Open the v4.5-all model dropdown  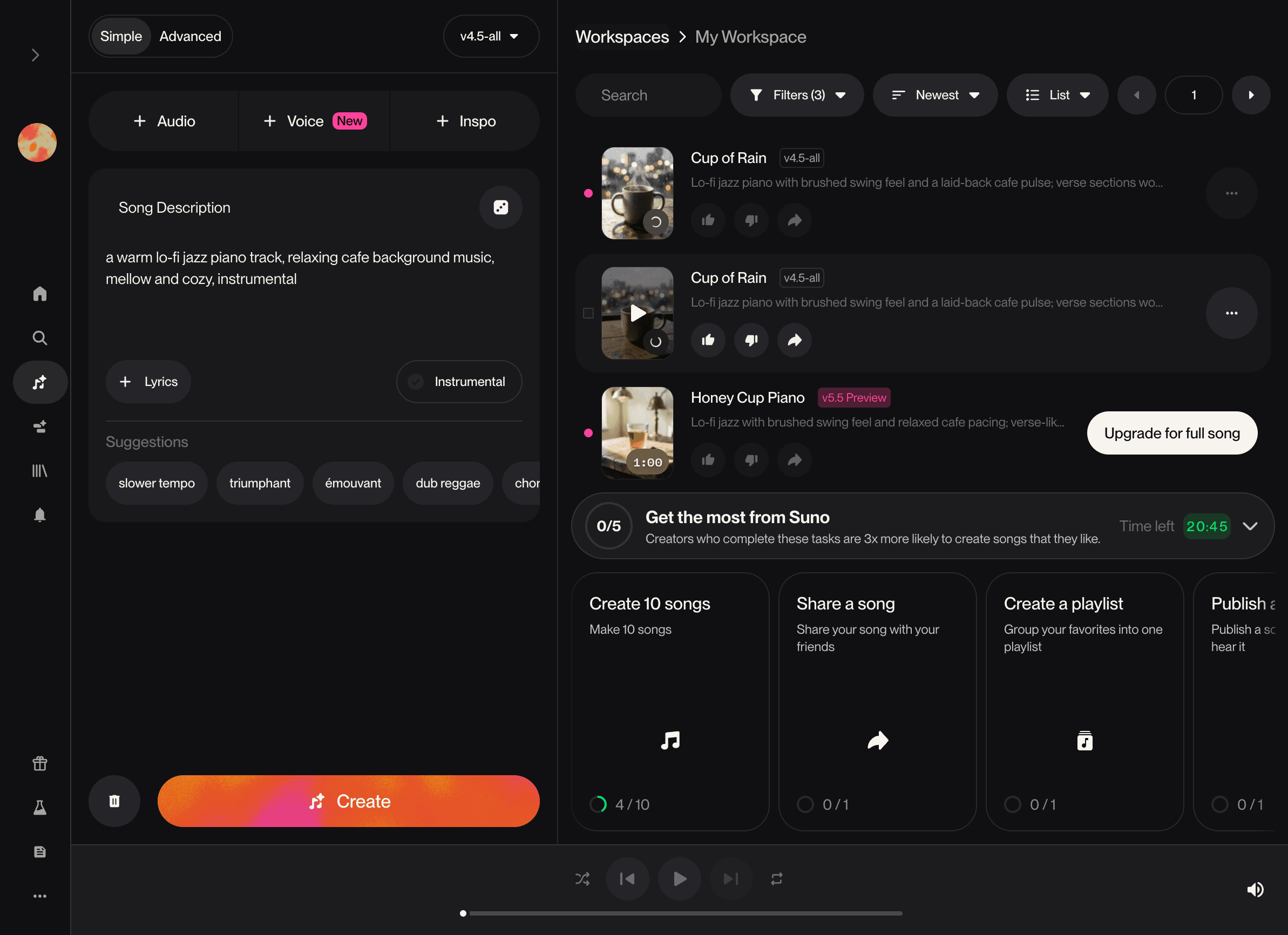pos(491,36)
